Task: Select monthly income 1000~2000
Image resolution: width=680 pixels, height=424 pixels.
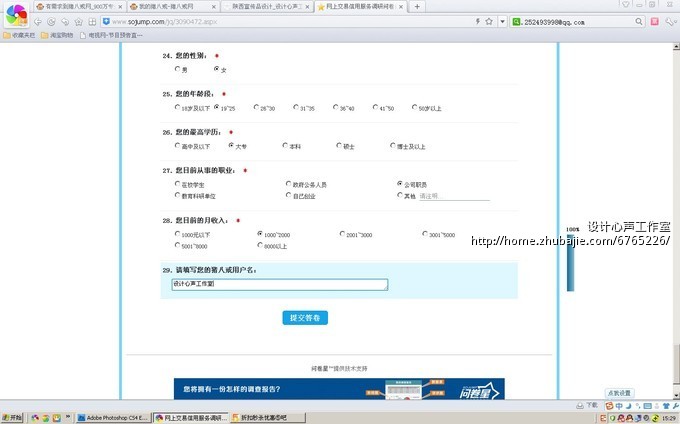Action: point(260,234)
